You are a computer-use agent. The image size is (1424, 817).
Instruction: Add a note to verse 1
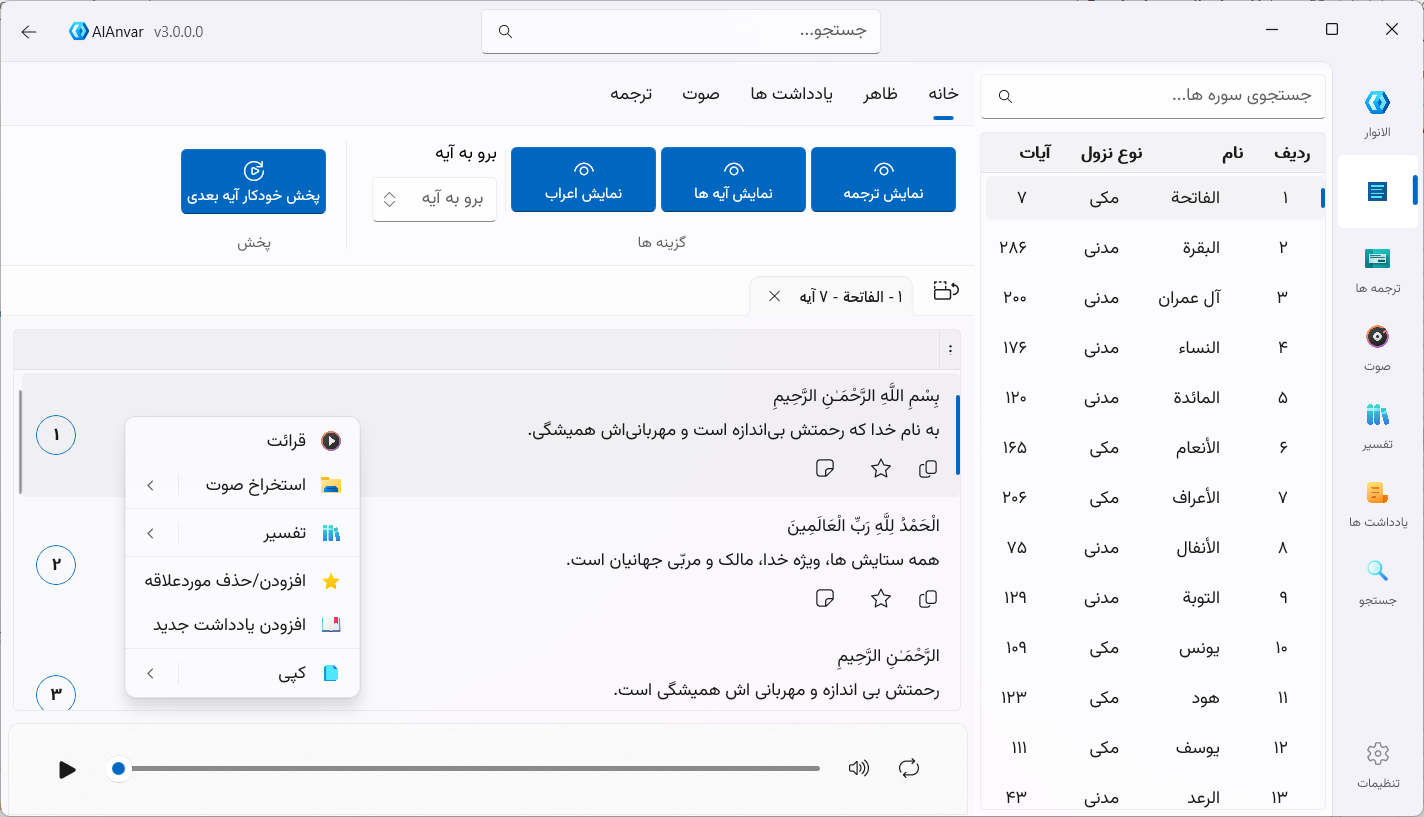[x=825, y=468]
